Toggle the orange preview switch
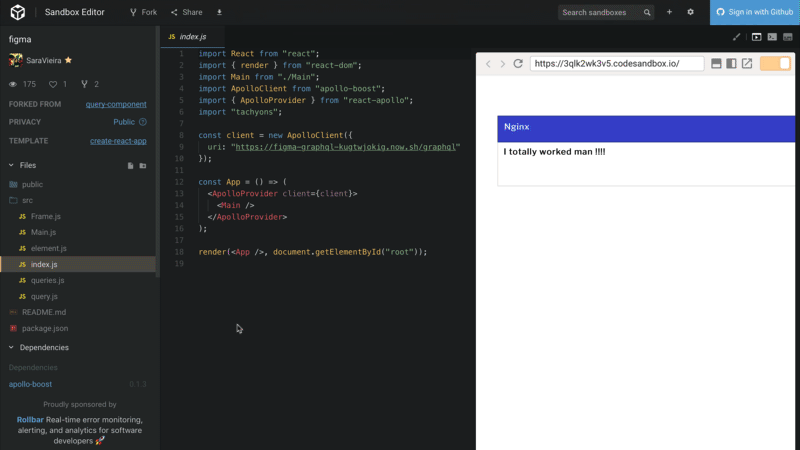 tap(775, 63)
